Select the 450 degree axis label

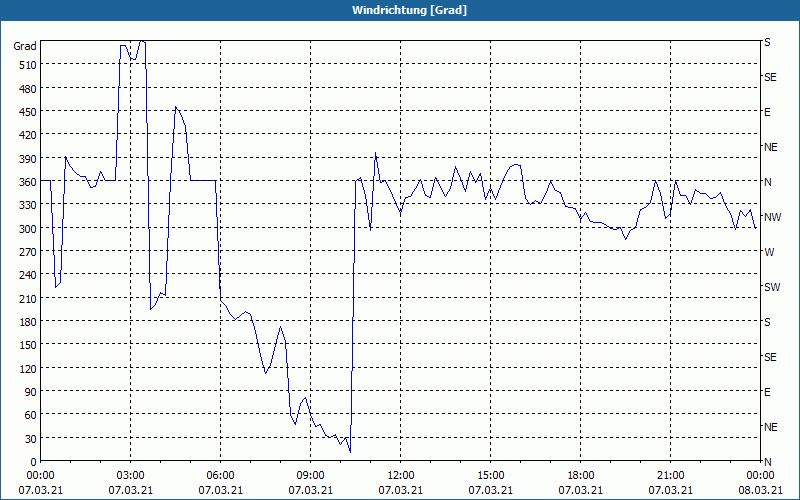25,112
